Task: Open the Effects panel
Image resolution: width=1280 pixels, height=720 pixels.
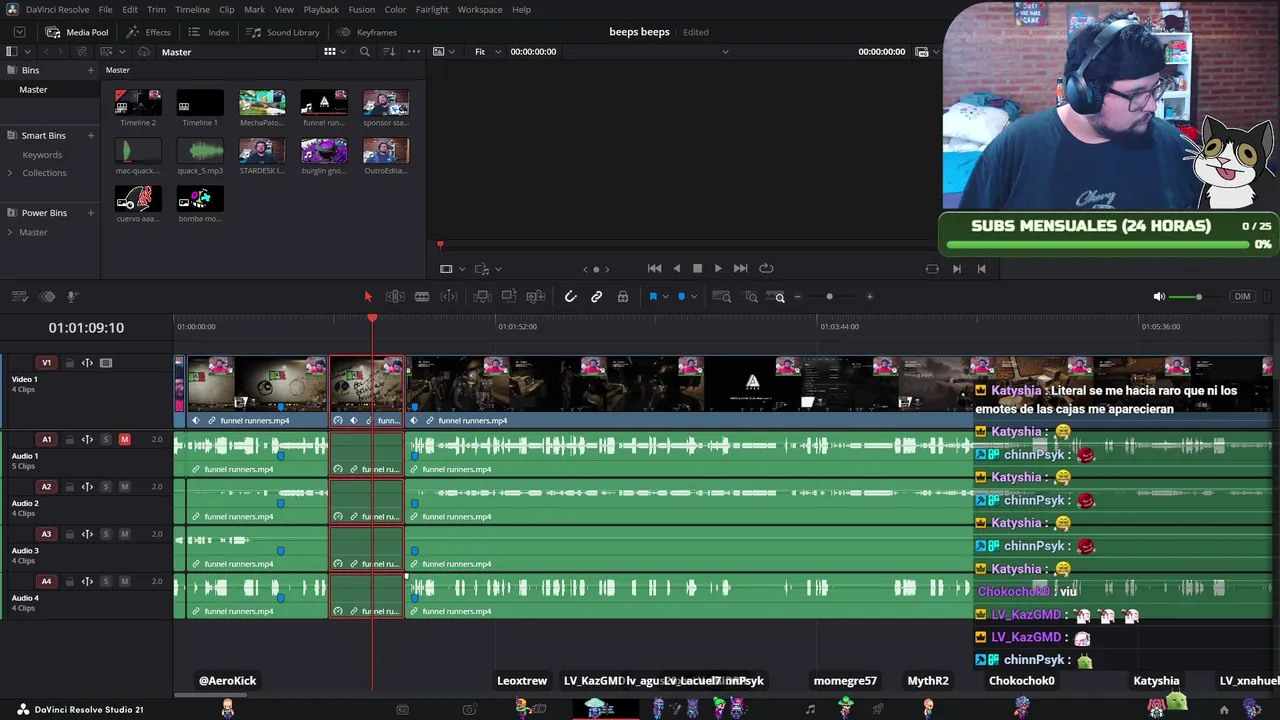Action: pos(148,32)
